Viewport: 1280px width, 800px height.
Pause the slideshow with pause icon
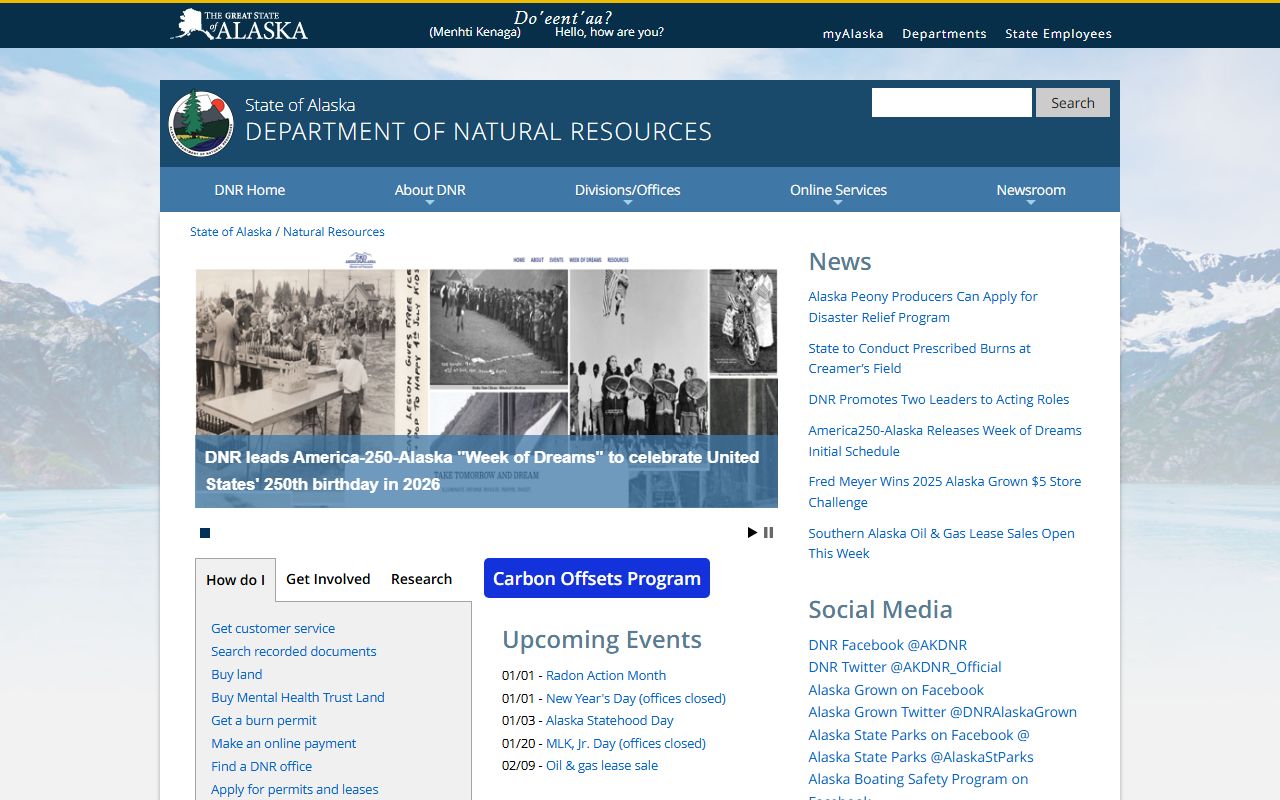tap(768, 533)
